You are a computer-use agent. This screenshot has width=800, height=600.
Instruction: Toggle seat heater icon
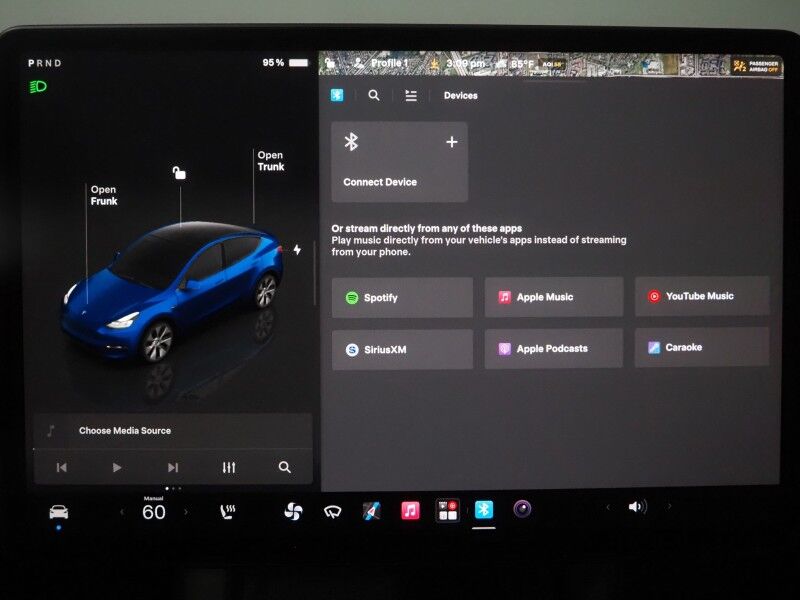tap(227, 512)
